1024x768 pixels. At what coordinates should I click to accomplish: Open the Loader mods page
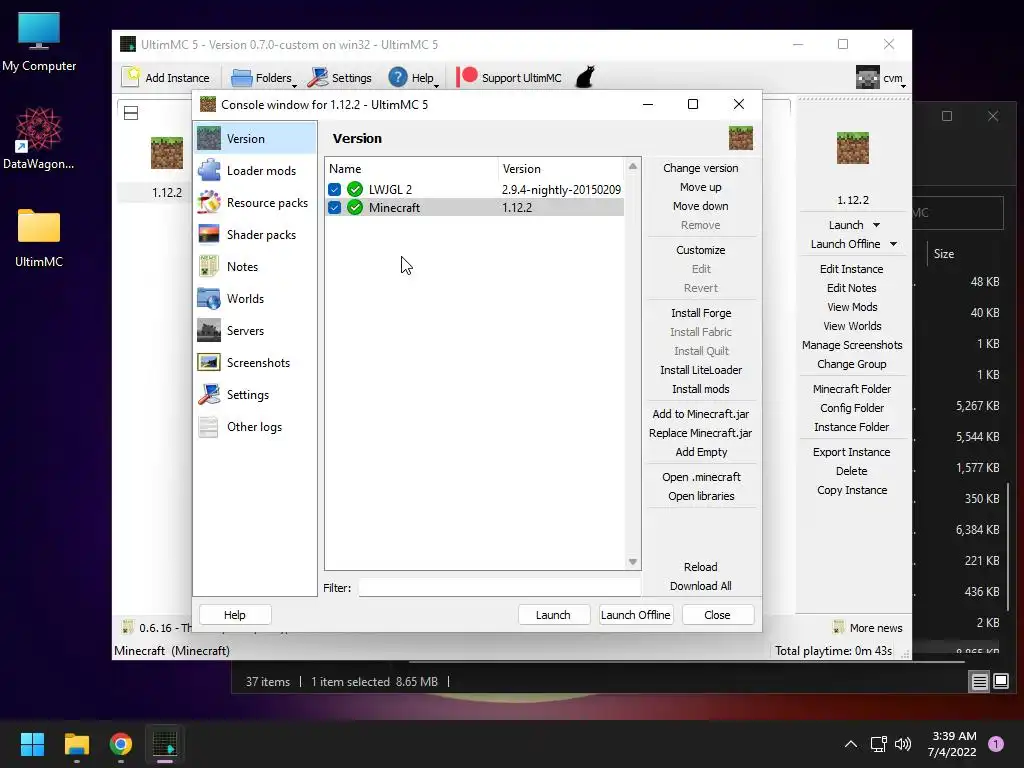click(x=255, y=170)
